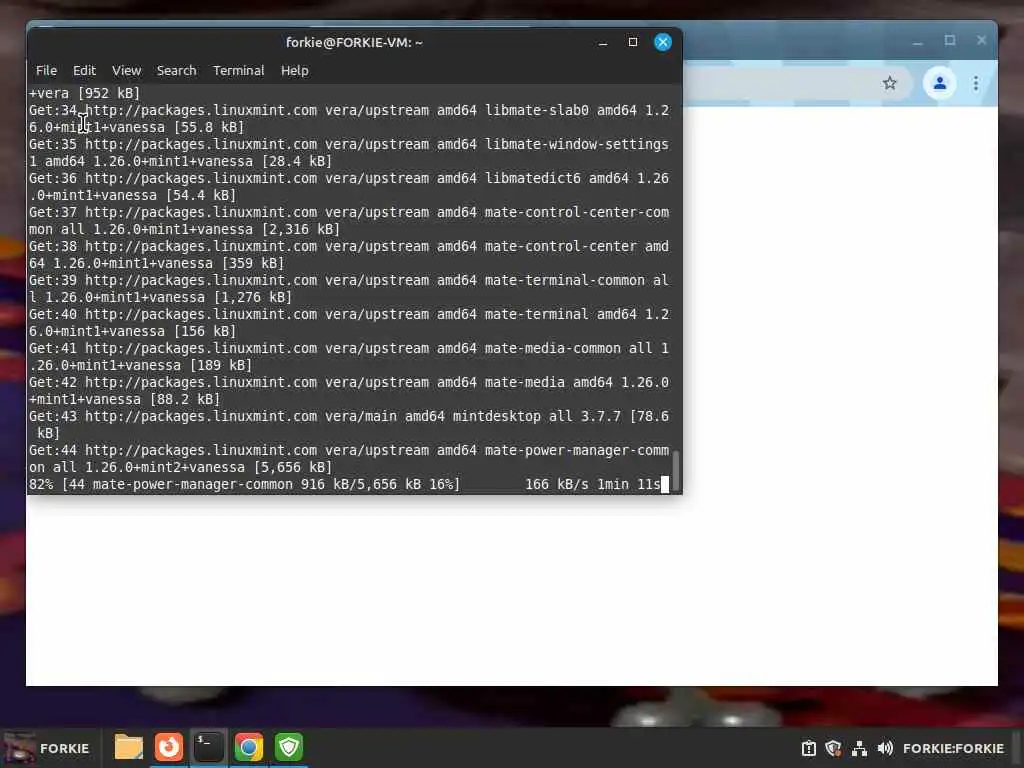The height and width of the screenshot is (768, 1024).
Task: Click the terminal title forkie@FORKIE-VM
Action: click(x=355, y=42)
